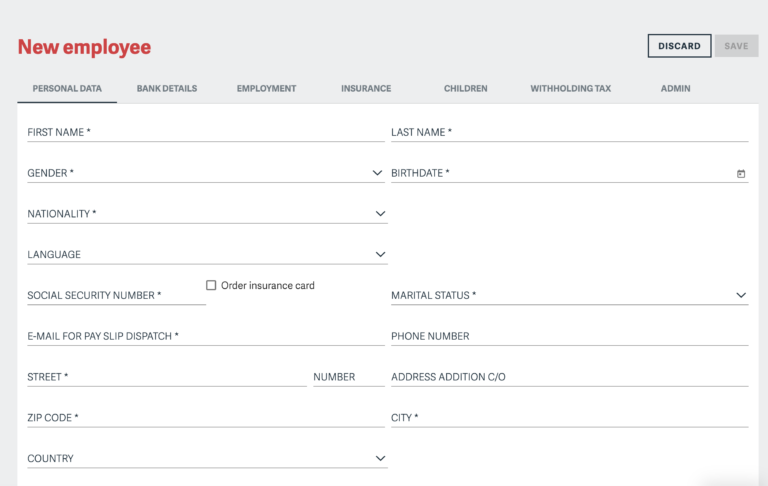Focus the First Name input field

(205, 132)
